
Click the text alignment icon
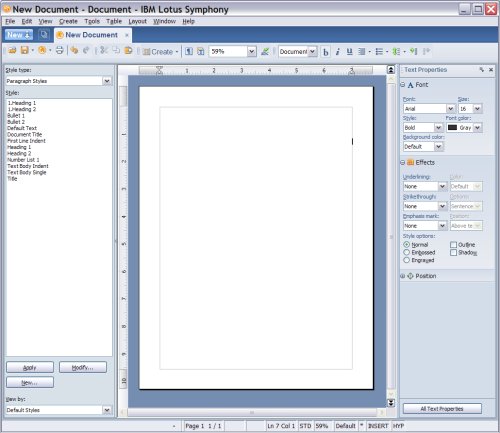pyautogui.click(x=362, y=52)
